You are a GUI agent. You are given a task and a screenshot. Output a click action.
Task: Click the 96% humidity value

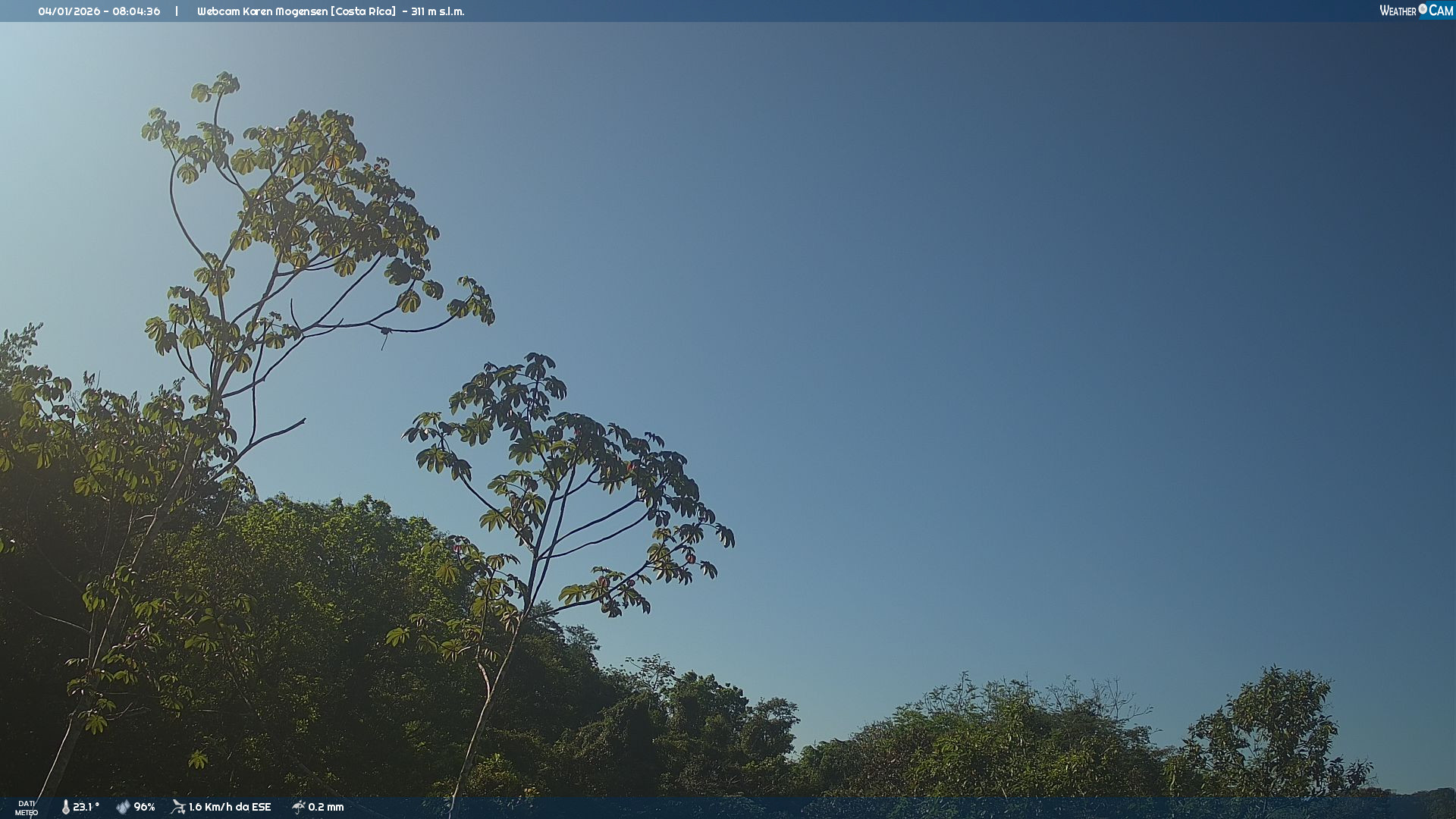point(144,807)
